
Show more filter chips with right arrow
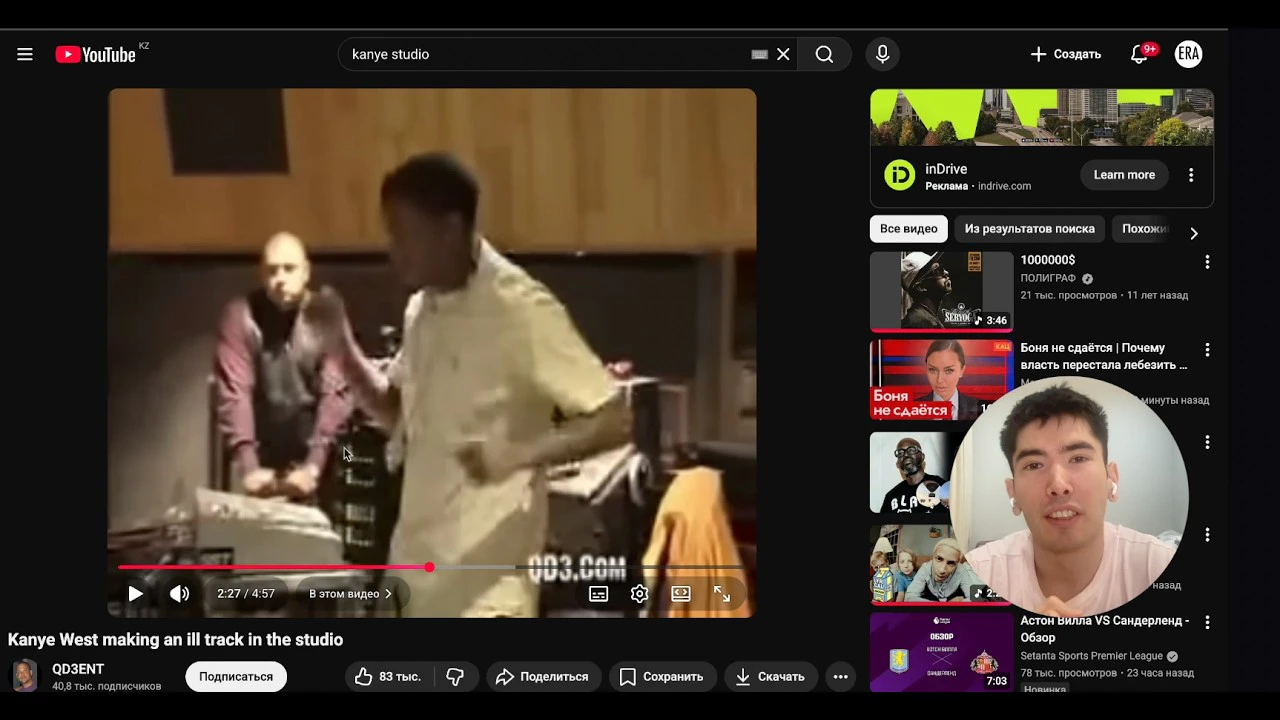point(1193,233)
